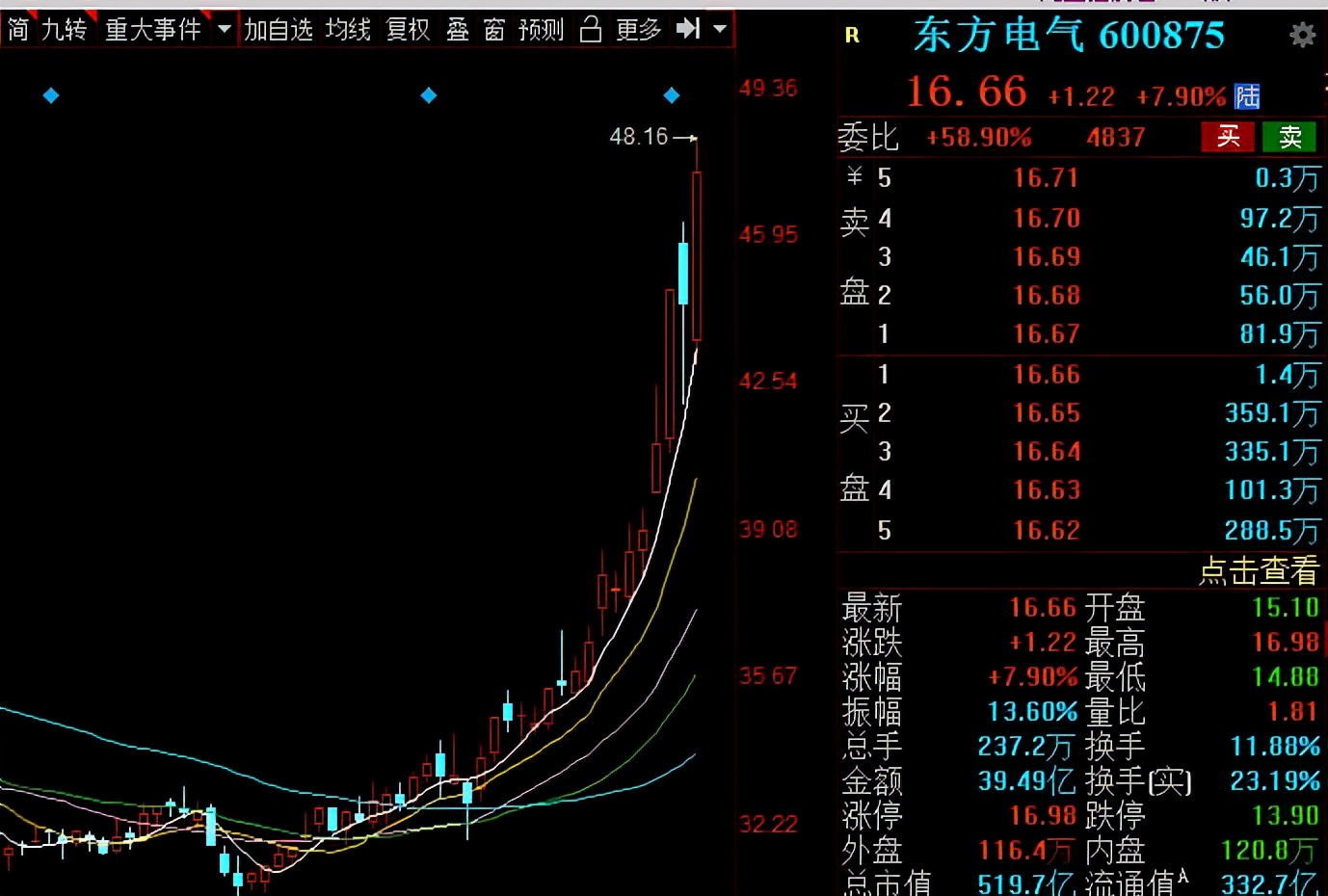Click the 42.54 price axis label
1328x896 pixels.
click(x=768, y=382)
